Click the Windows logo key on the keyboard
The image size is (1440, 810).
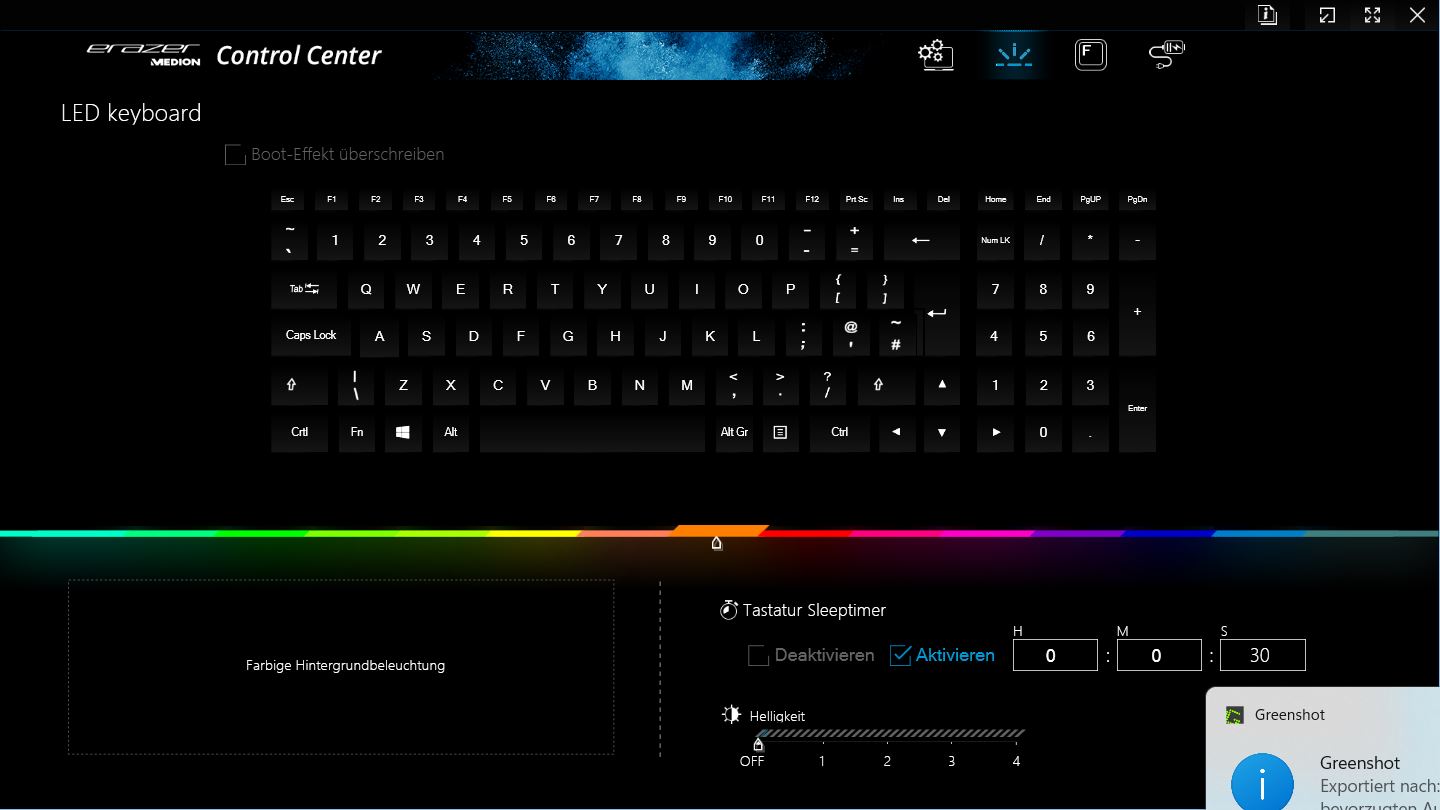click(x=403, y=432)
